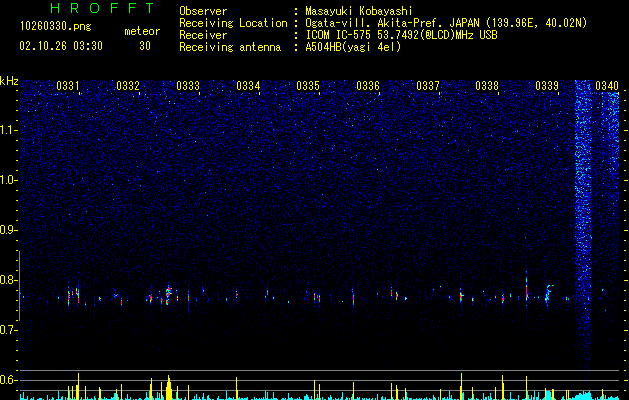Click the 'Receiving Location' label
This screenshot has width=629, height=400.
233,23
